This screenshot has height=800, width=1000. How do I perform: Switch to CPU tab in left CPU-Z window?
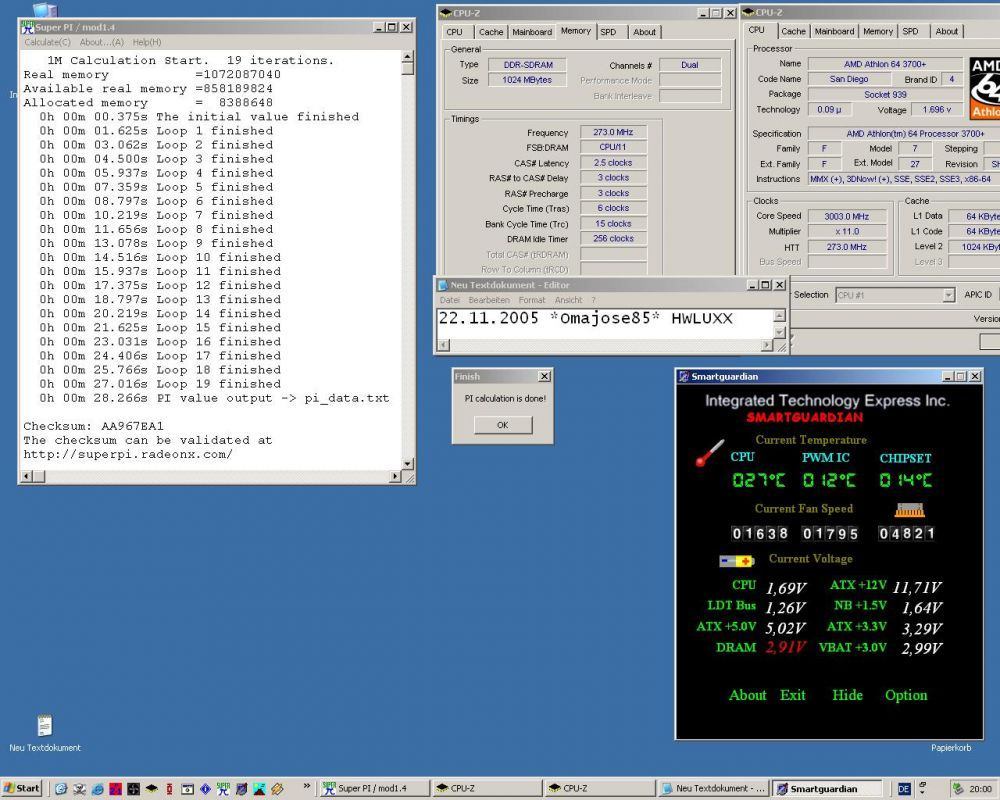pyautogui.click(x=455, y=32)
